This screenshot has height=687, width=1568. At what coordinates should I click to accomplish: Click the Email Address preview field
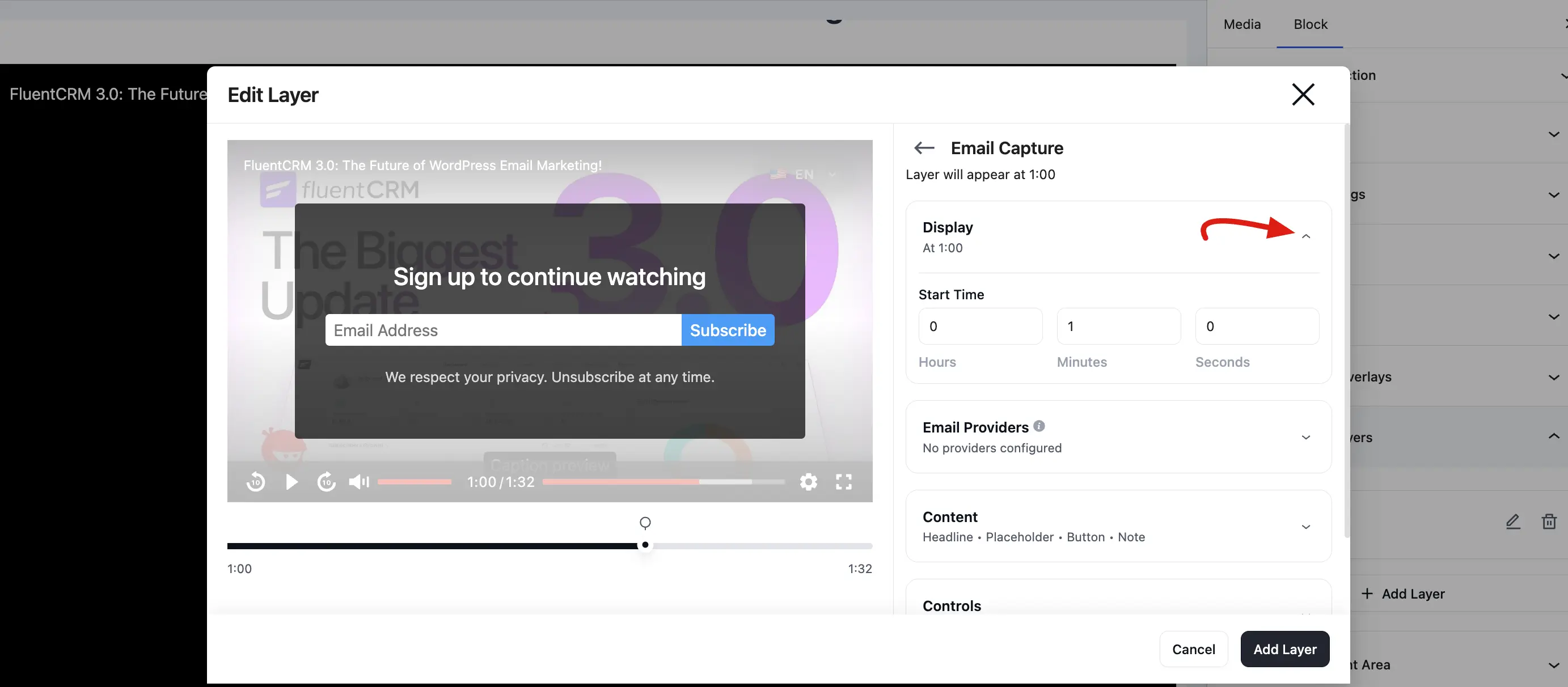(504, 330)
